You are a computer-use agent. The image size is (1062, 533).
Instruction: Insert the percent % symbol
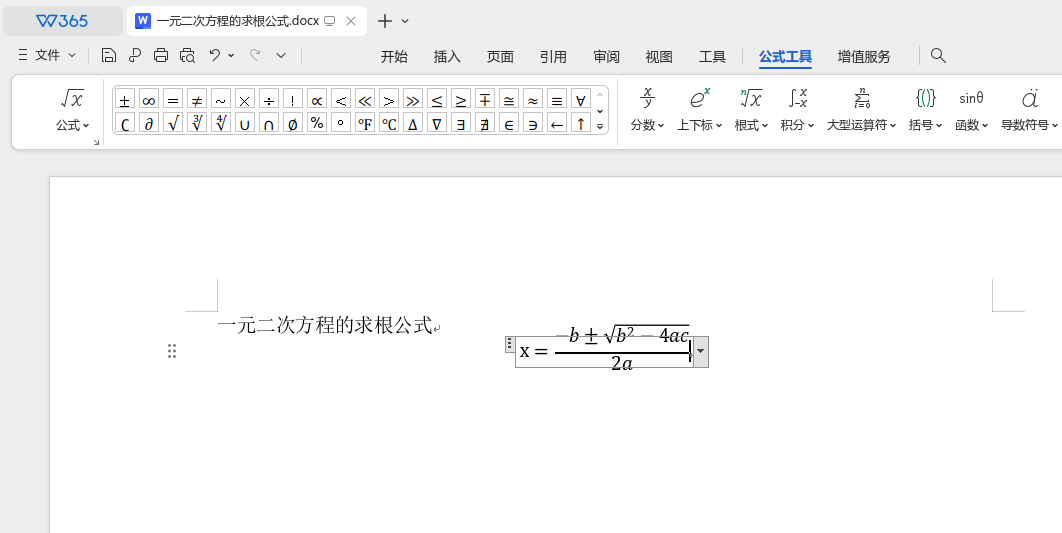click(316, 123)
